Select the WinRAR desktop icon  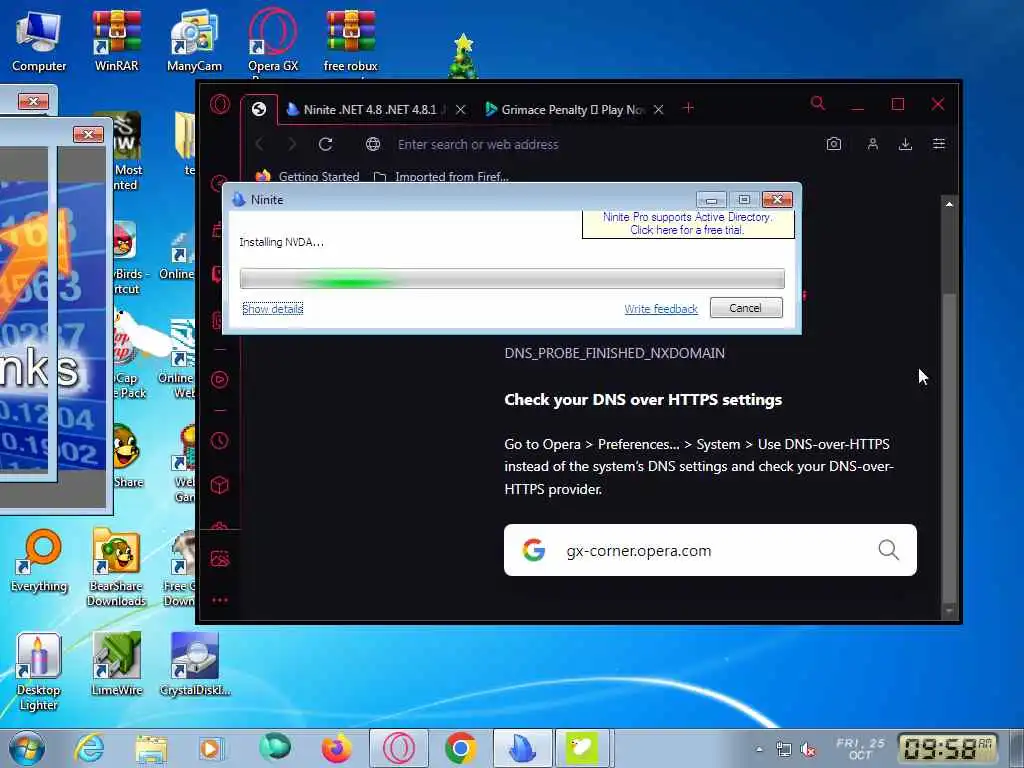116,41
